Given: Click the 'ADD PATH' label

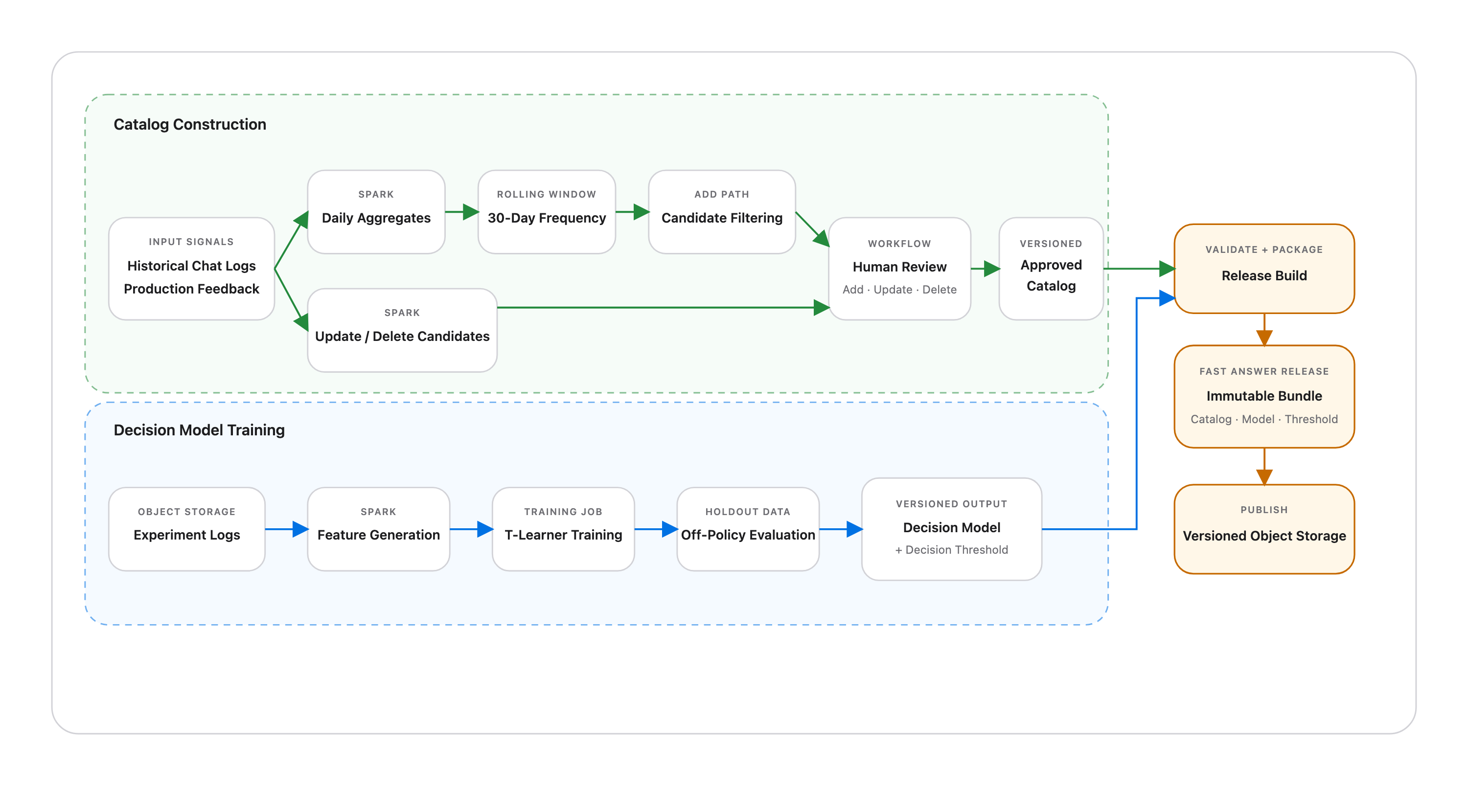Looking at the screenshot, I should click(722, 194).
